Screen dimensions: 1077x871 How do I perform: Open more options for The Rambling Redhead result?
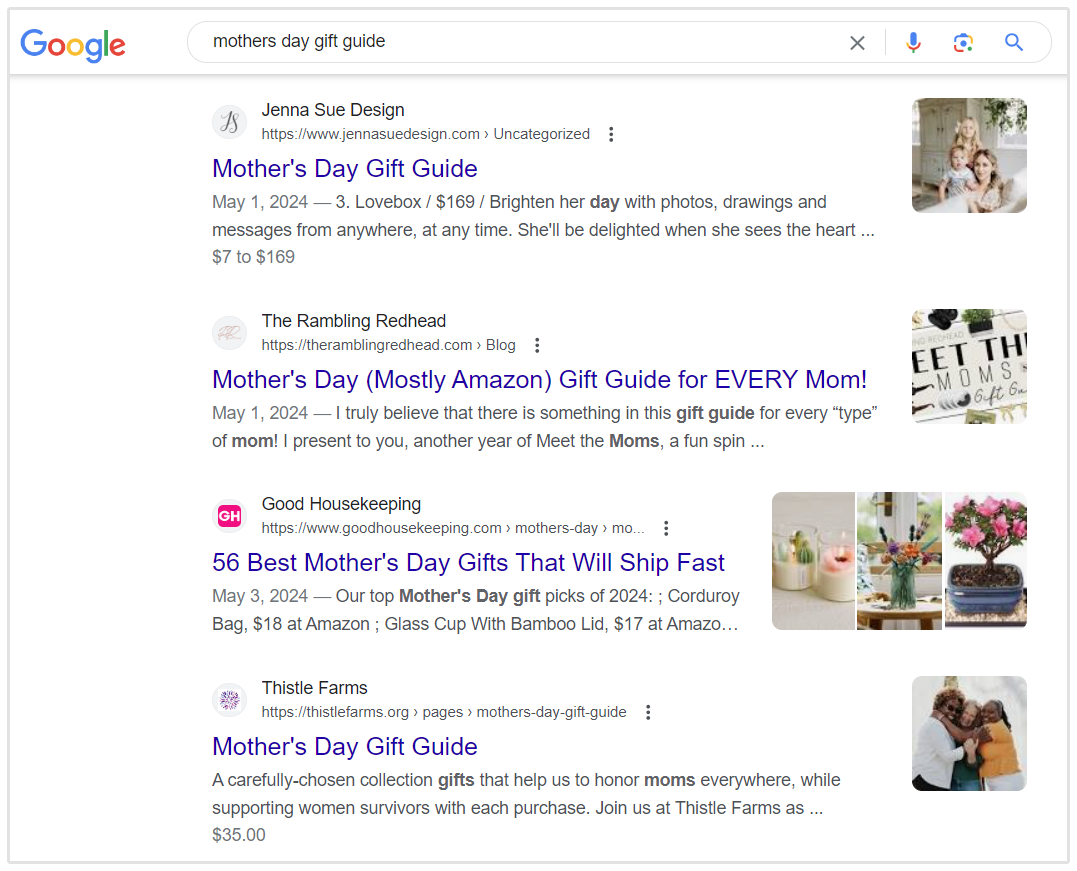pos(537,345)
